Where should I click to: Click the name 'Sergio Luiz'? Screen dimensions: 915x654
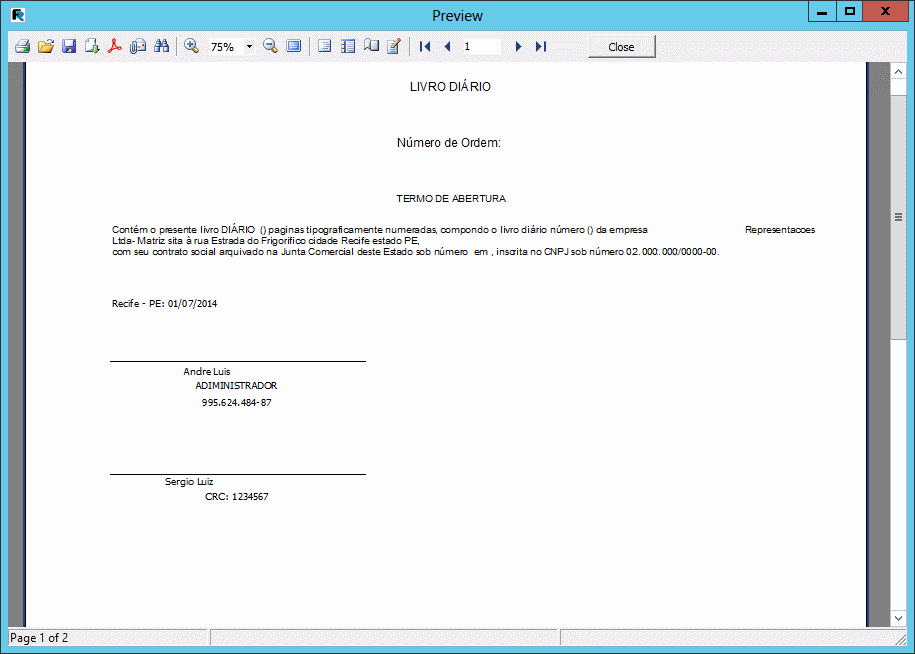188,482
